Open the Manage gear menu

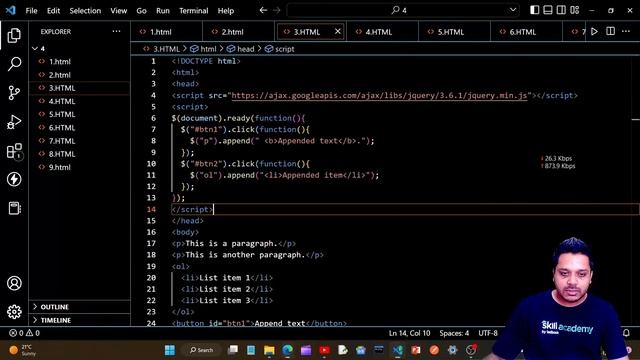point(14,312)
